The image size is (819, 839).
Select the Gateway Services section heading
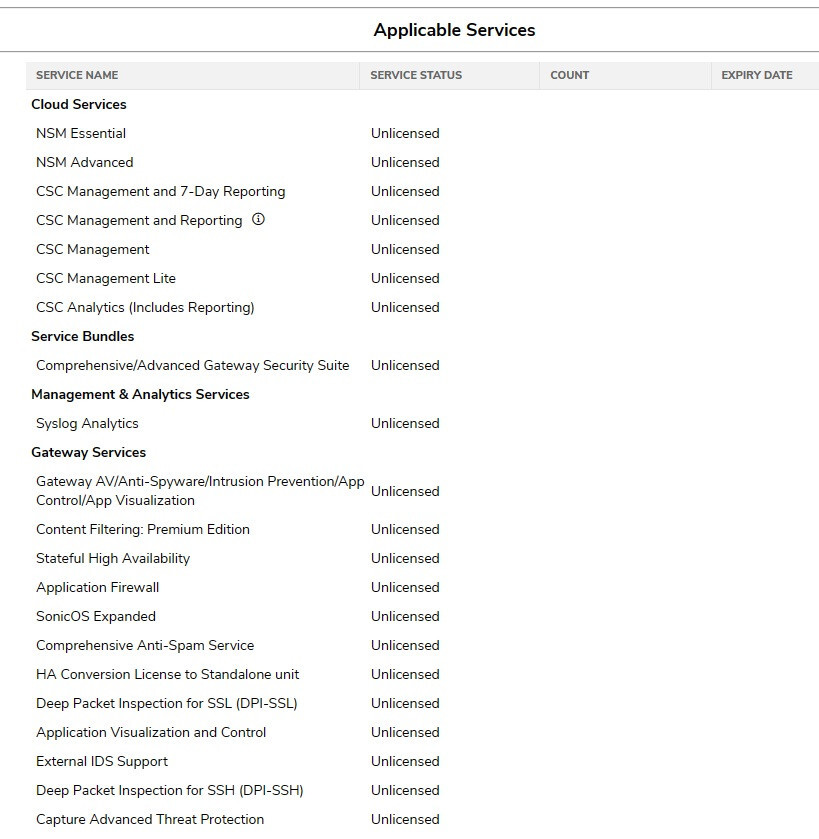click(88, 453)
